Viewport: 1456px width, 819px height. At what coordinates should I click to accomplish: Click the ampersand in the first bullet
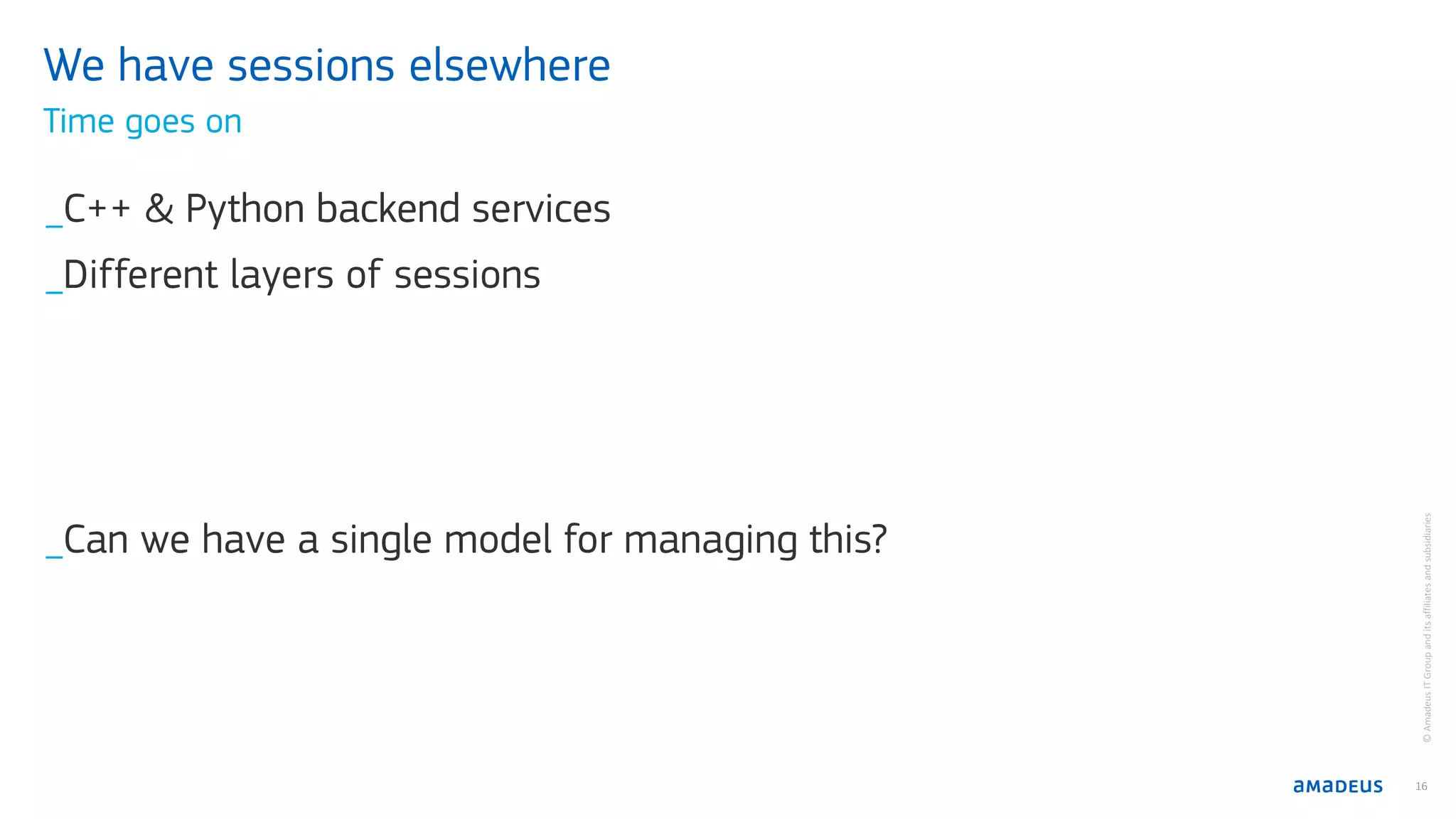pos(159,209)
